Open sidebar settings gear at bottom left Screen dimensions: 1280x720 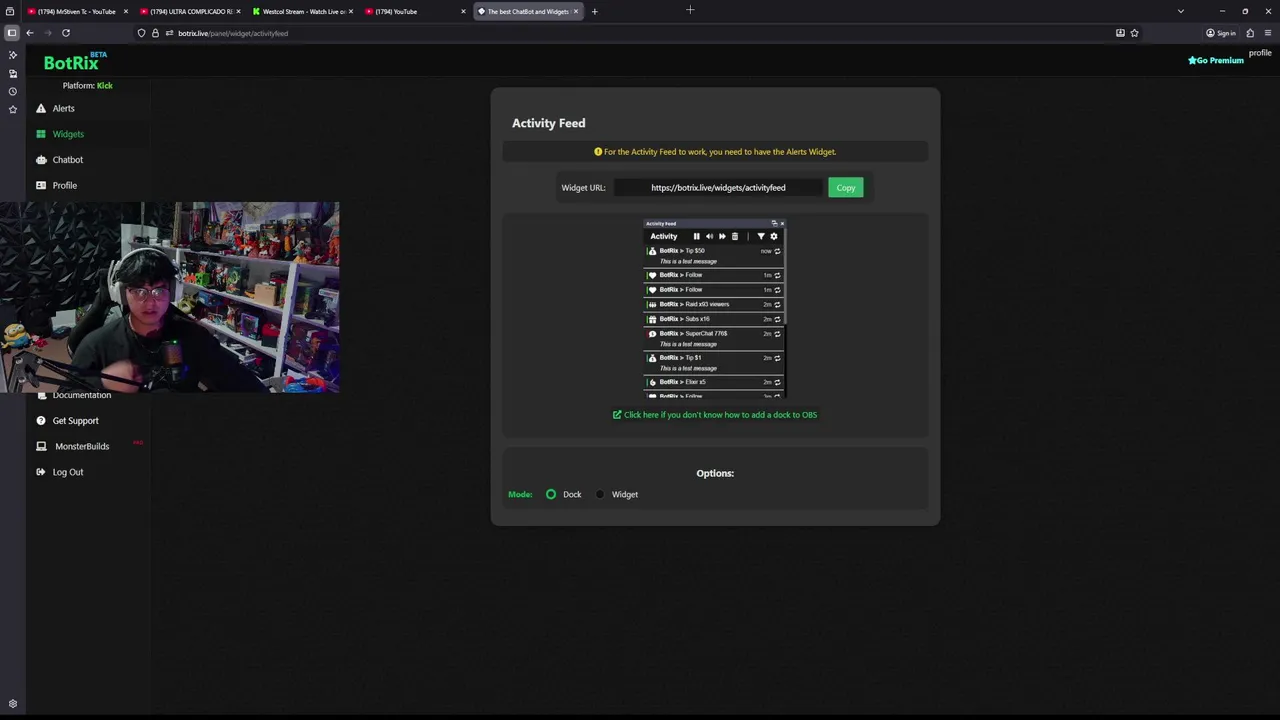[x=12, y=704]
